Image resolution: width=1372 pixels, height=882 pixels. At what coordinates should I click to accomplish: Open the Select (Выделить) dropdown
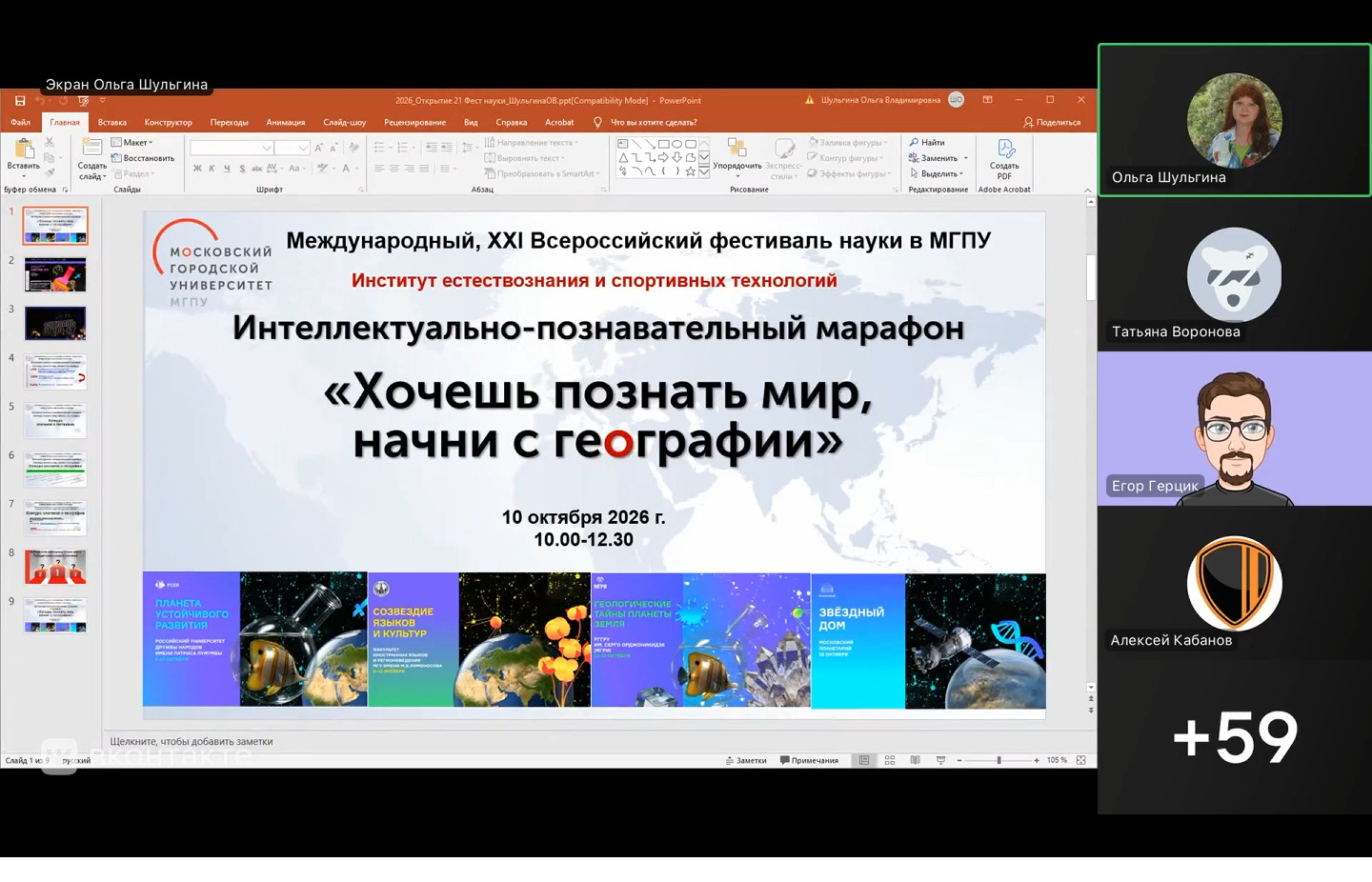tap(936, 173)
